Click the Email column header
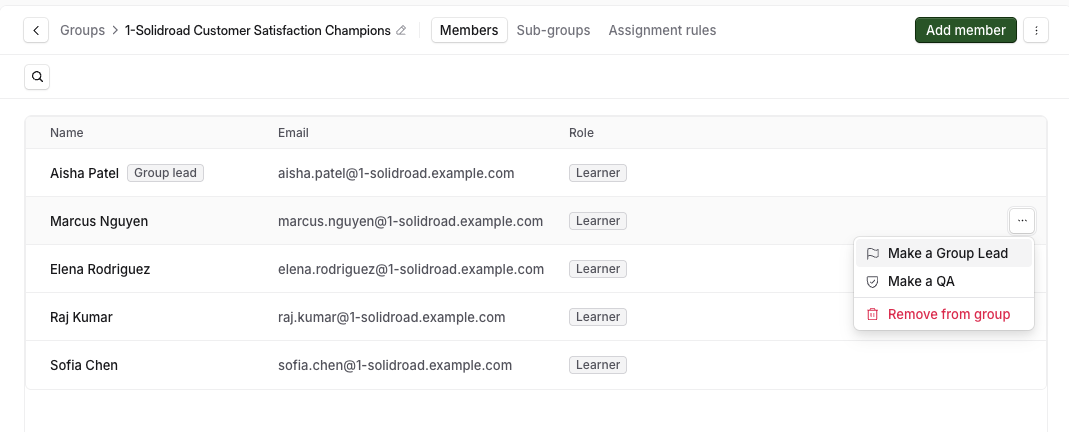1069x432 pixels. point(293,133)
